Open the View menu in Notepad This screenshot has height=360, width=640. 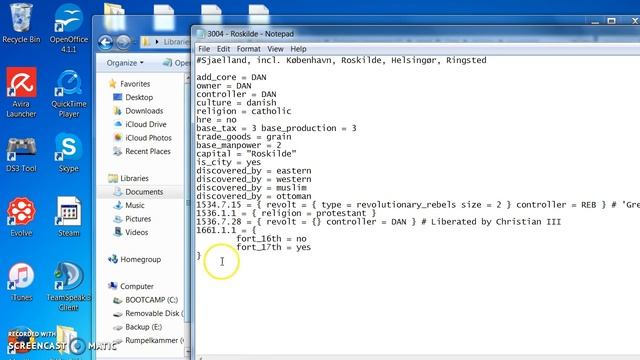(275, 49)
